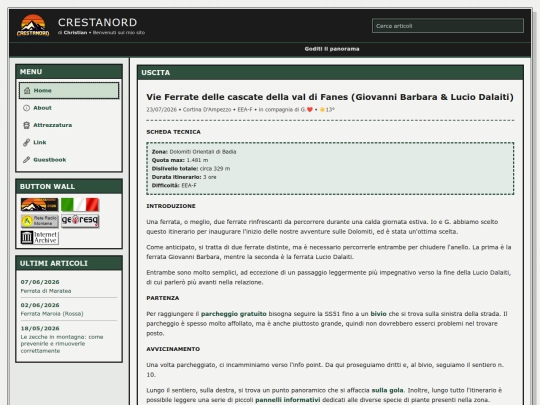
Task: Open the Ferrata di Maratea article
Action: [46, 291]
